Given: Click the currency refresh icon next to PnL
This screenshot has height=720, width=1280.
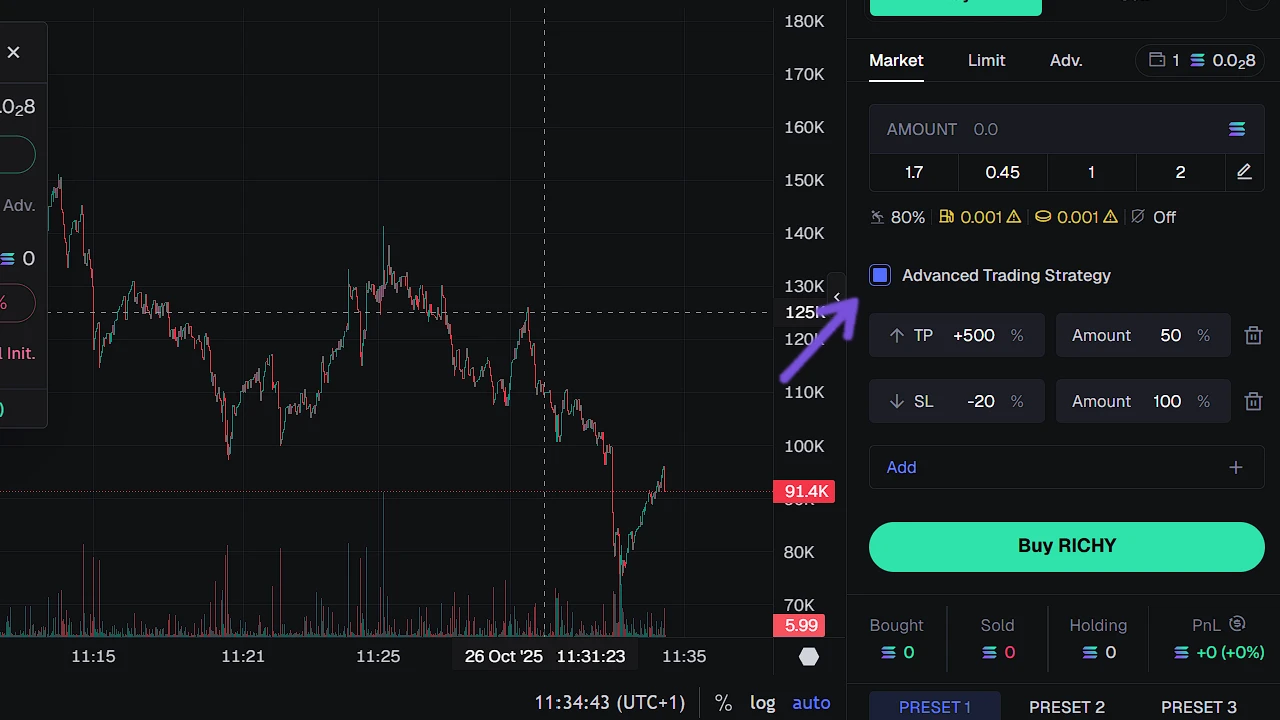Looking at the screenshot, I should click(x=1237, y=623).
